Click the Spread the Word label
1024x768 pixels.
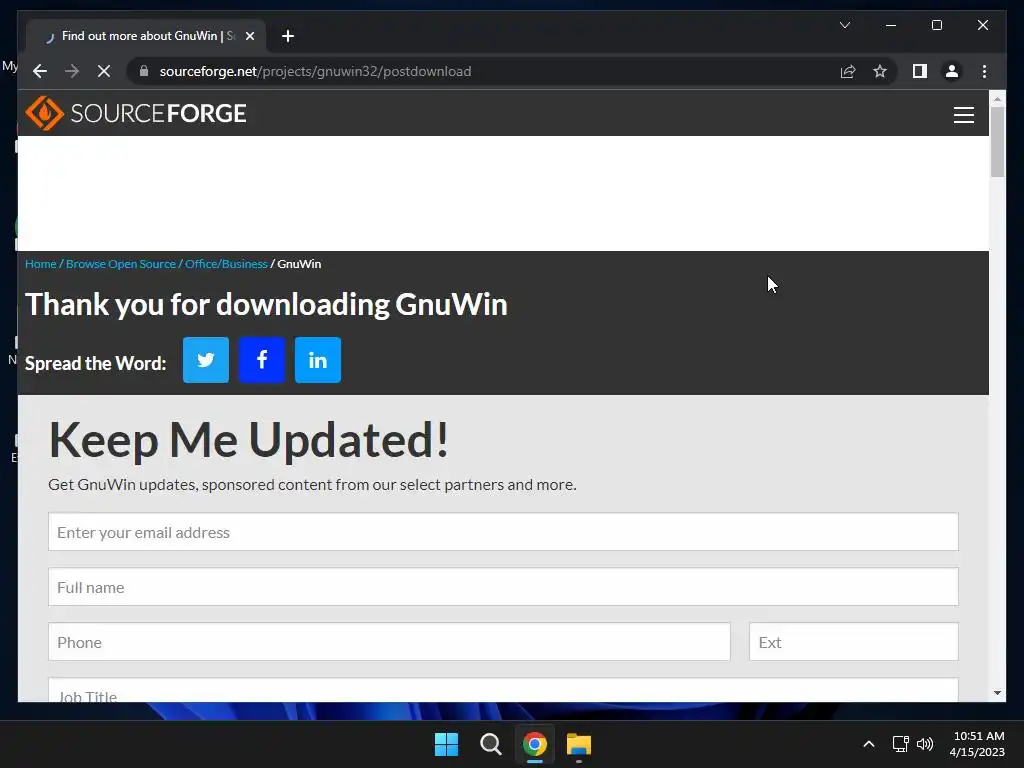(95, 363)
